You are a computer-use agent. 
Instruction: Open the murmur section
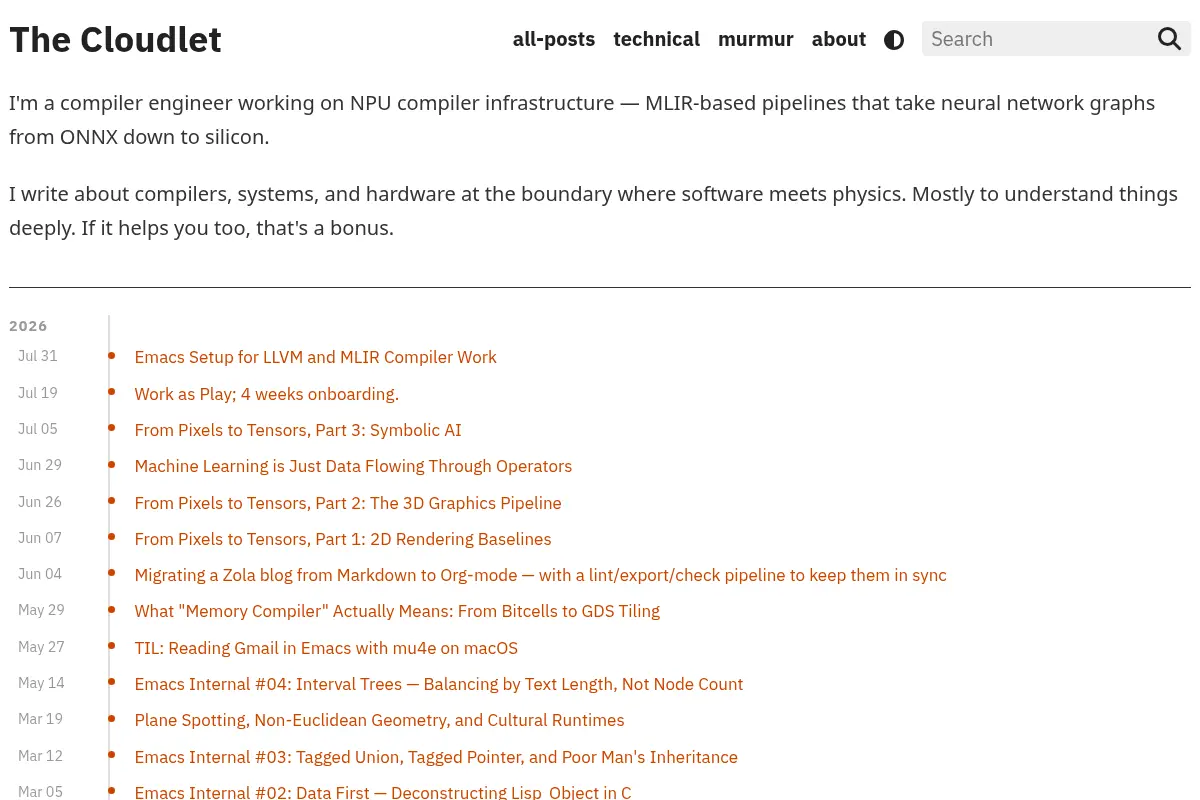point(756,39)
